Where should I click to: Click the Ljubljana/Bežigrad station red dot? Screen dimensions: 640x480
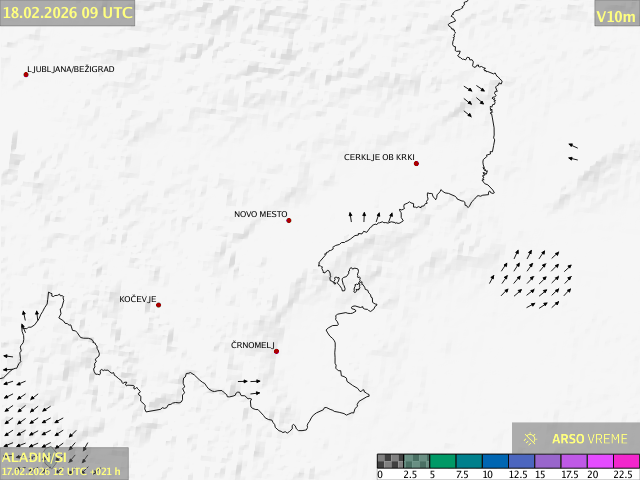(x=26, y=74)
